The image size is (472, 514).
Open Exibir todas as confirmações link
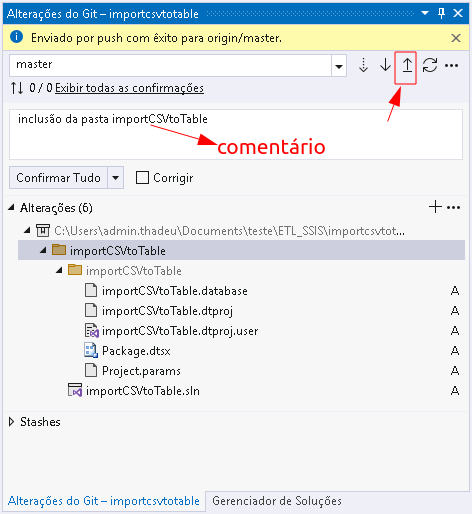(129, 88)
